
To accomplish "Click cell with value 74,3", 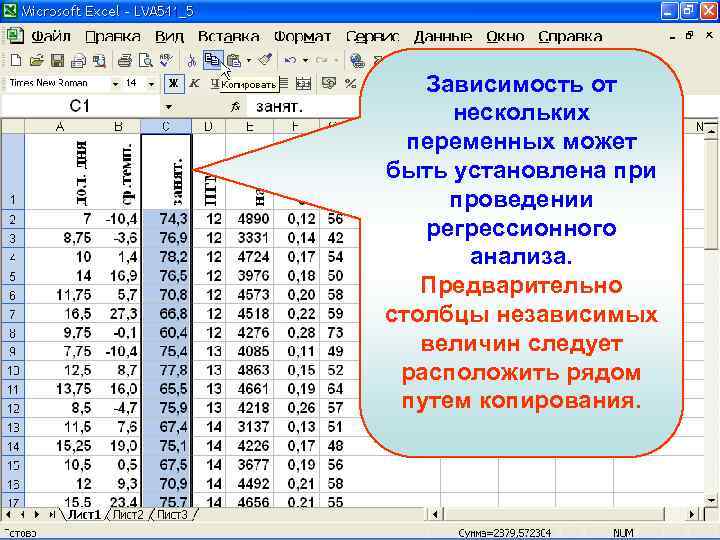I will [166, 219].
